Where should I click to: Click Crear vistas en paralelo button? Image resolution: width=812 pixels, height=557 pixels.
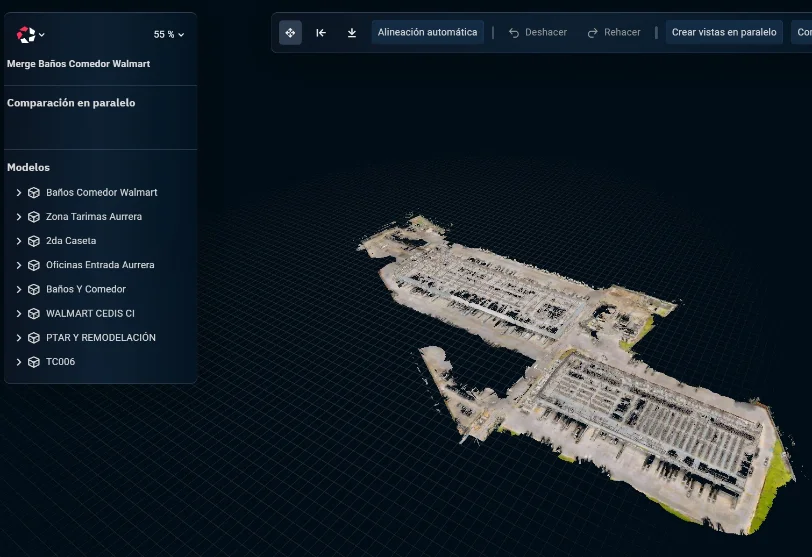tap(724, 32)
